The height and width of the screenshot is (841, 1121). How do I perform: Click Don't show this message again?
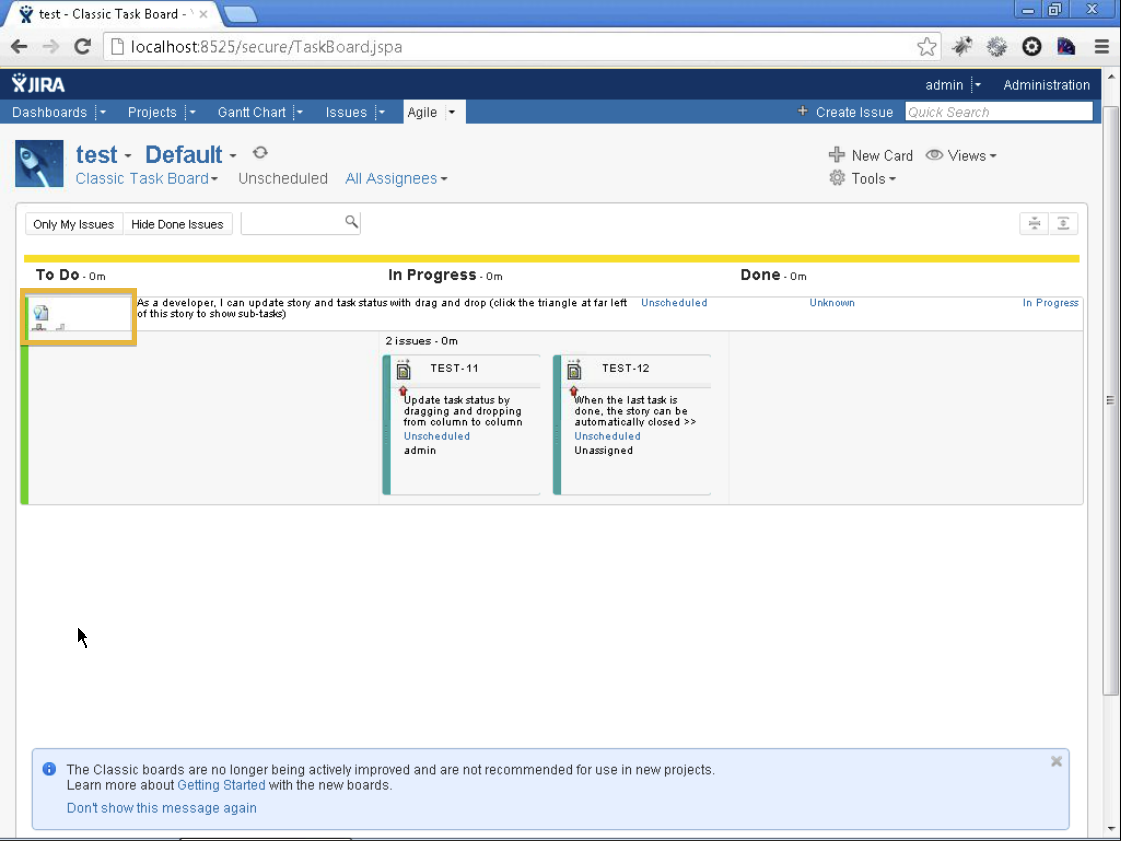tap(161, 808)
